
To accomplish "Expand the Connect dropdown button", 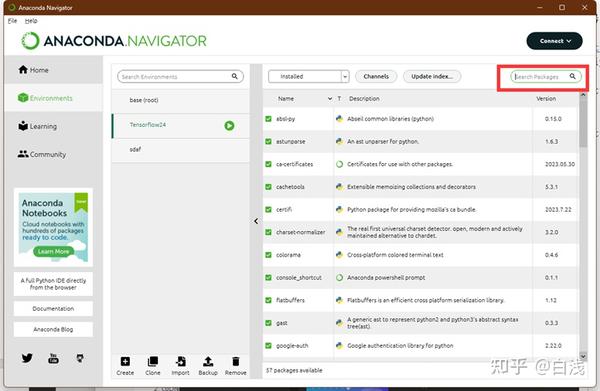I will coord(554,41).
